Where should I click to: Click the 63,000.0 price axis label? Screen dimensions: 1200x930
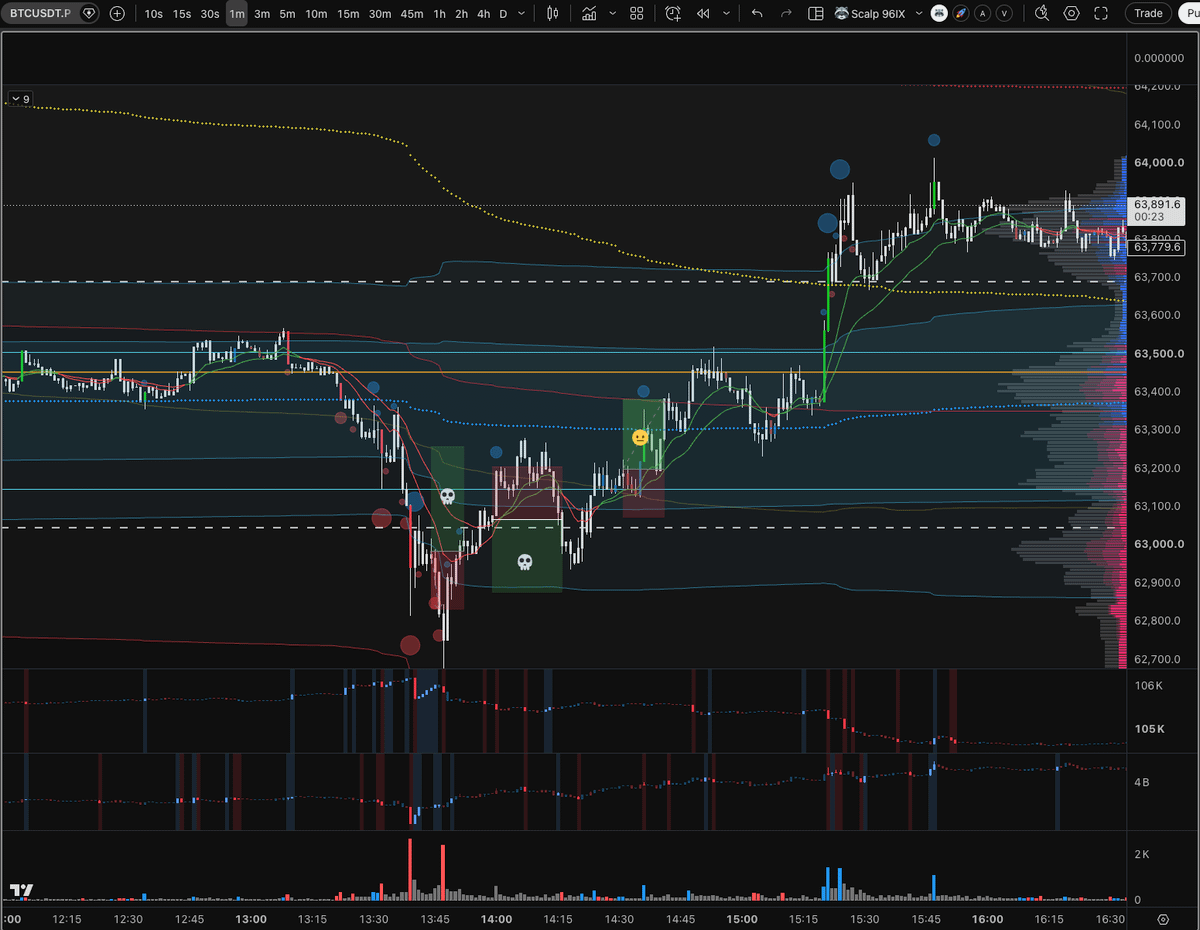(1159, 544)
